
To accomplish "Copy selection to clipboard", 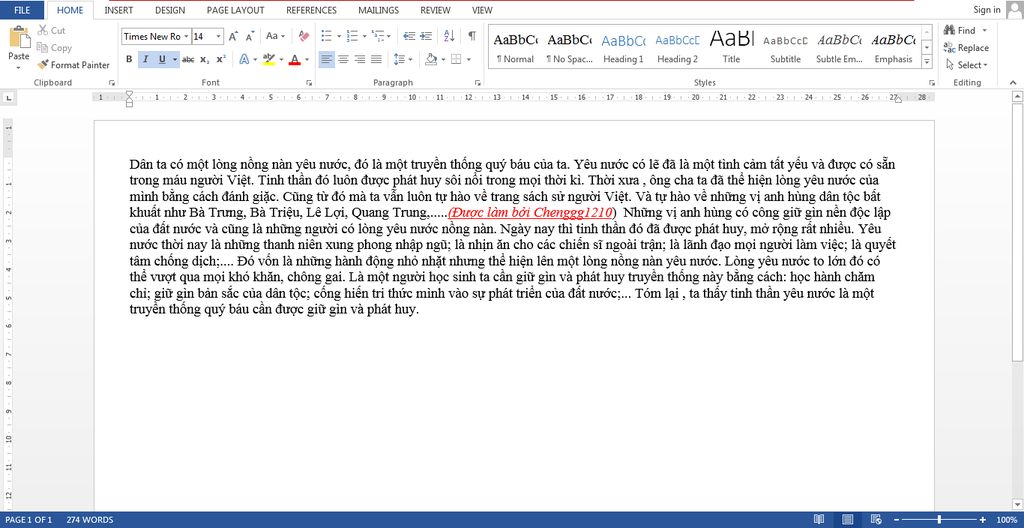I will click(x=54, y=48).
